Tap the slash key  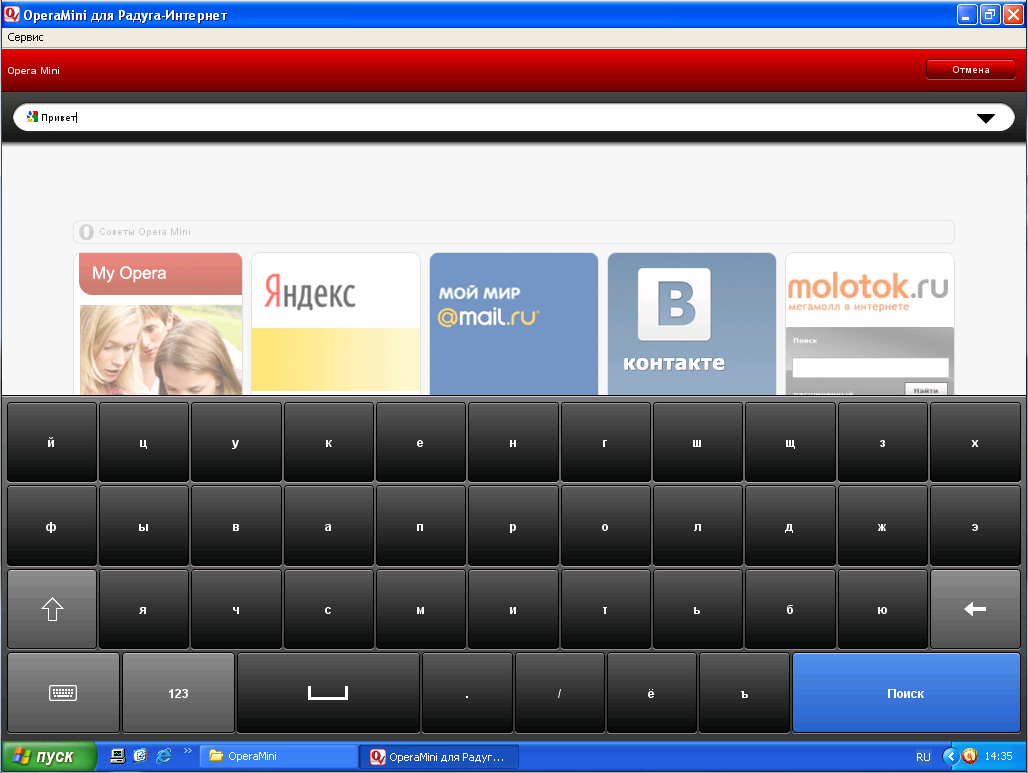[559, 693]
